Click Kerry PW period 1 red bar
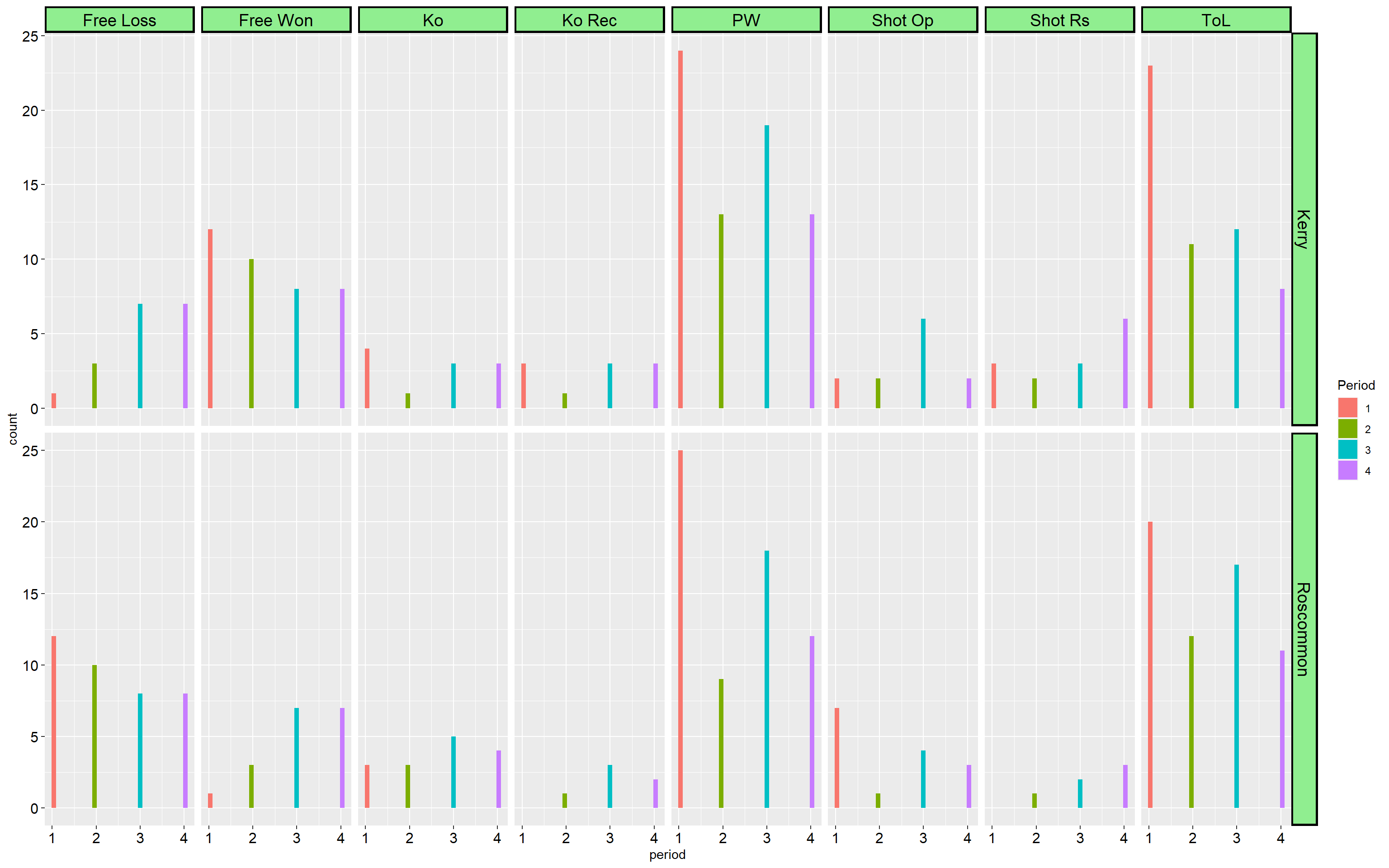Viewport: 1389px width, 868px height. pos(681,230)
